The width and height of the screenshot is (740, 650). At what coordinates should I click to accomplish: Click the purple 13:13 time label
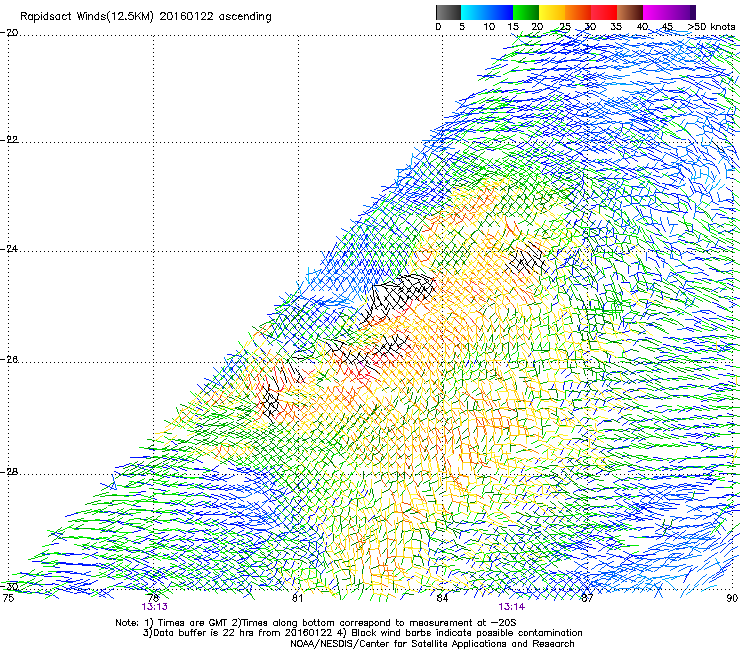pyautogui.click(x=154, y=607)
